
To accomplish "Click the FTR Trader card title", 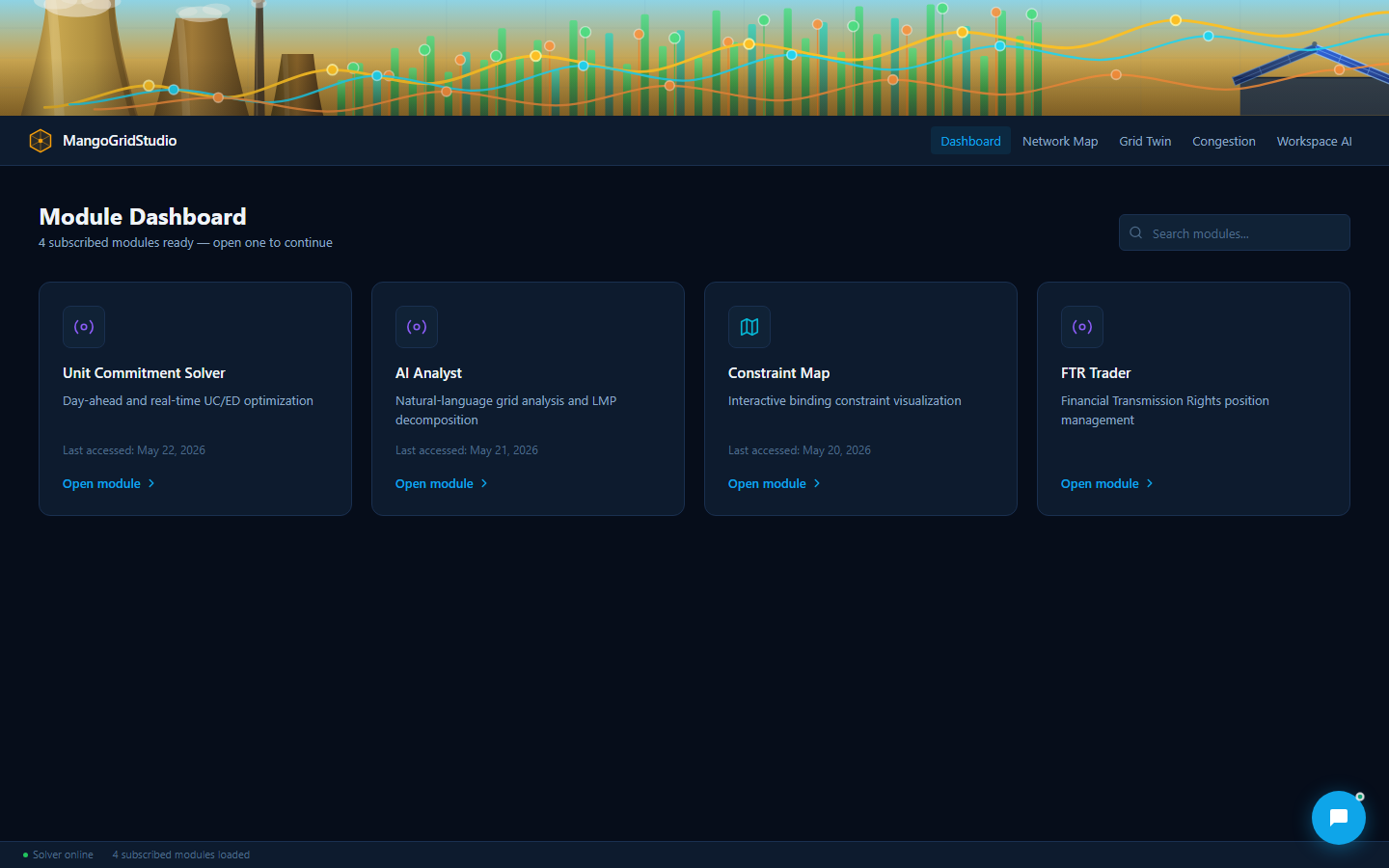I will (x=1096, y=373).
